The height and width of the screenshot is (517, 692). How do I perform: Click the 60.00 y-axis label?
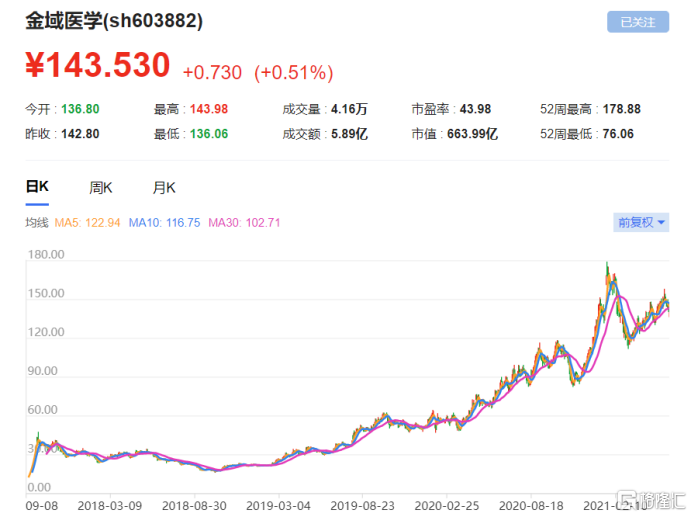click(x=43, y=410)
